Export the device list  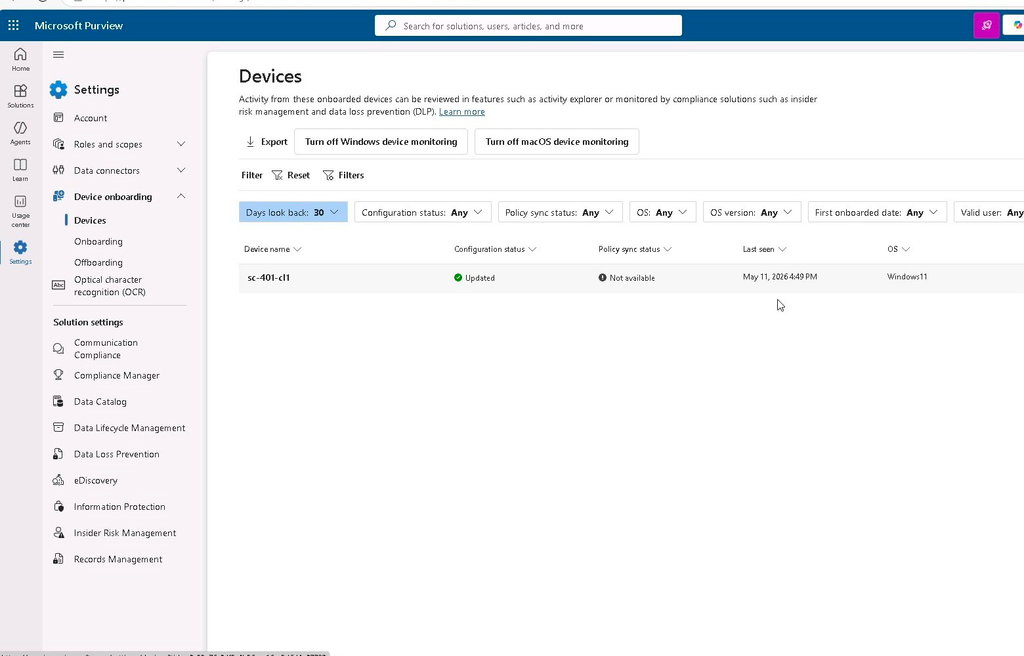coord(266,142)
